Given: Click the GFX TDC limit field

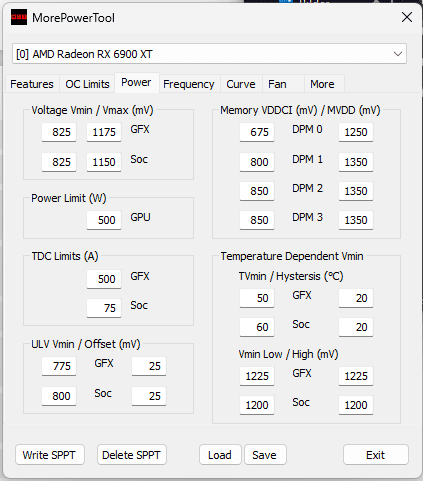Looking at the screenshot, I should click(x=104, y=279).
